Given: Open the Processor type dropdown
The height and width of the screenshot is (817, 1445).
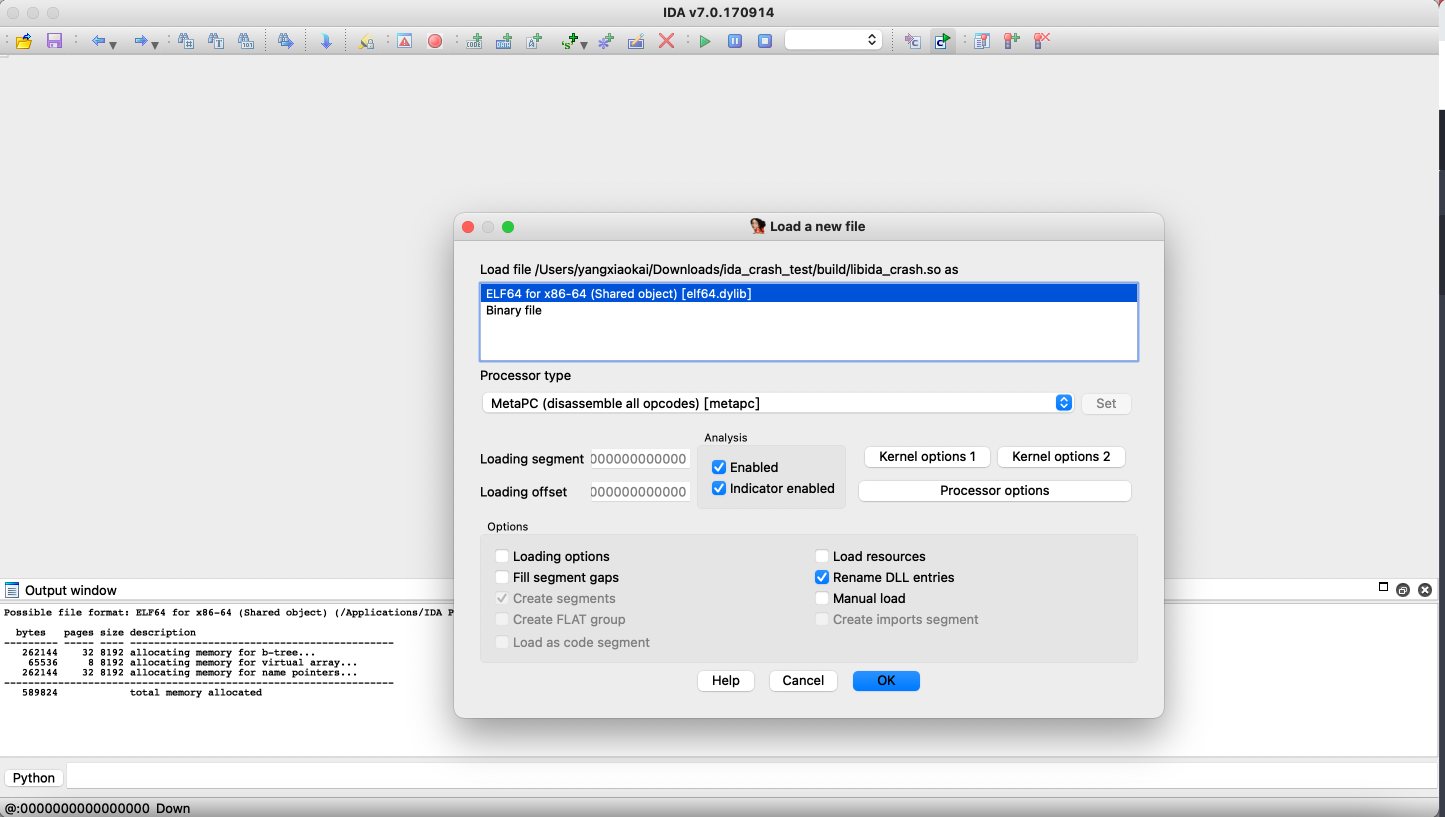Looking at the screenshot, I should click(x=777, y=403).
